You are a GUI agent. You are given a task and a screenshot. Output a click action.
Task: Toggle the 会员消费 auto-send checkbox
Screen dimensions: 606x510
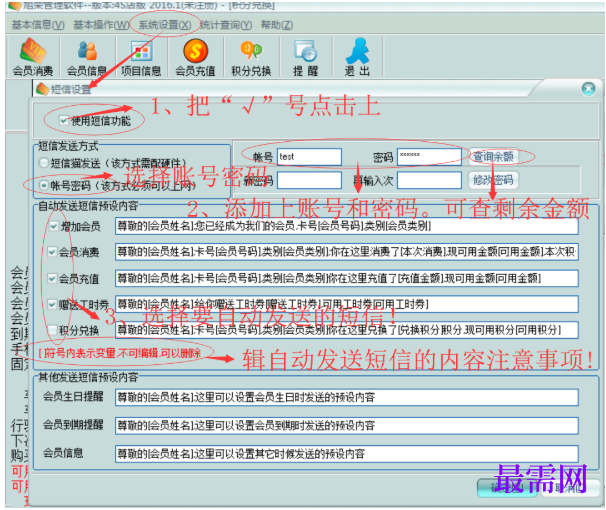52,252
